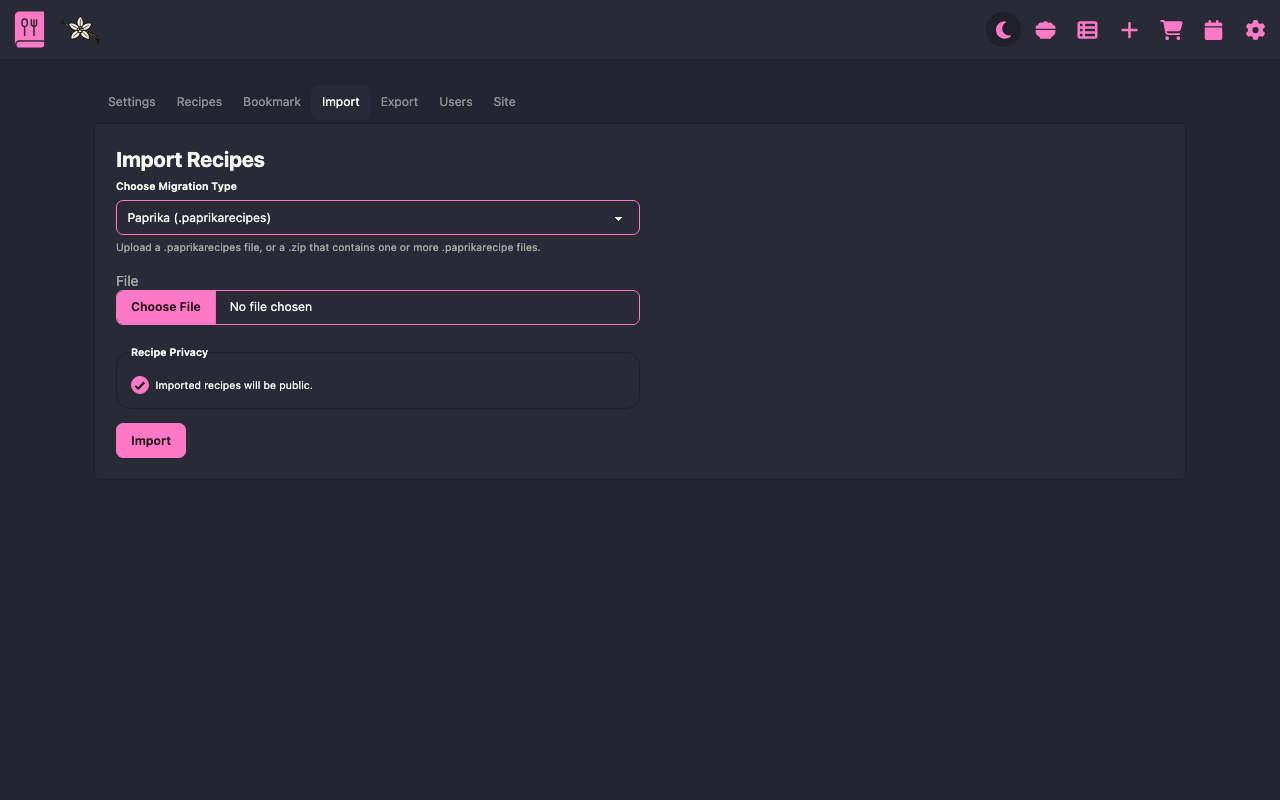
Task: Open the calendar meal plan icon
Action: coord(1214,30)
